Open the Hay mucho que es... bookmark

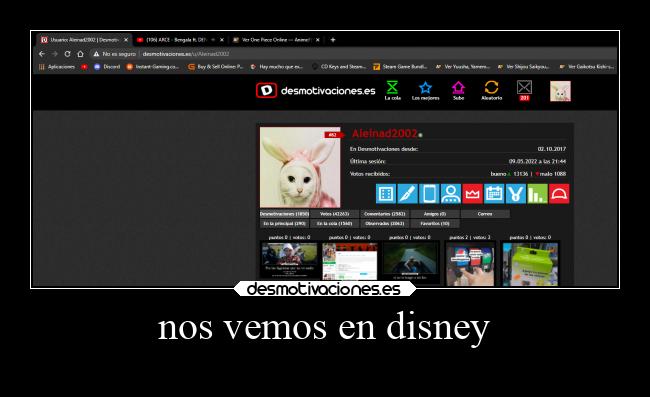[277, 67]
